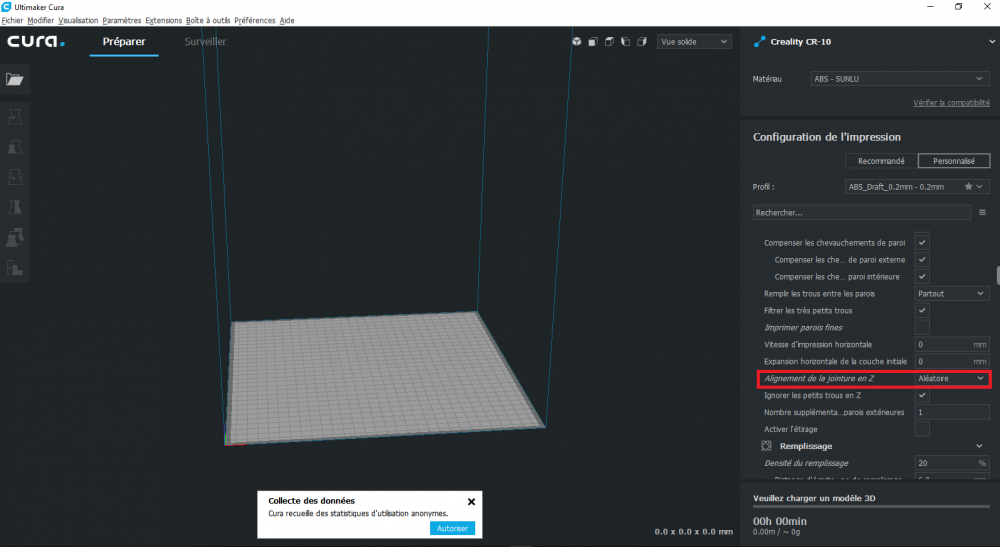1000x547 pixels.
Task: Click the Rechercher search field
Action: coord(862,212)
